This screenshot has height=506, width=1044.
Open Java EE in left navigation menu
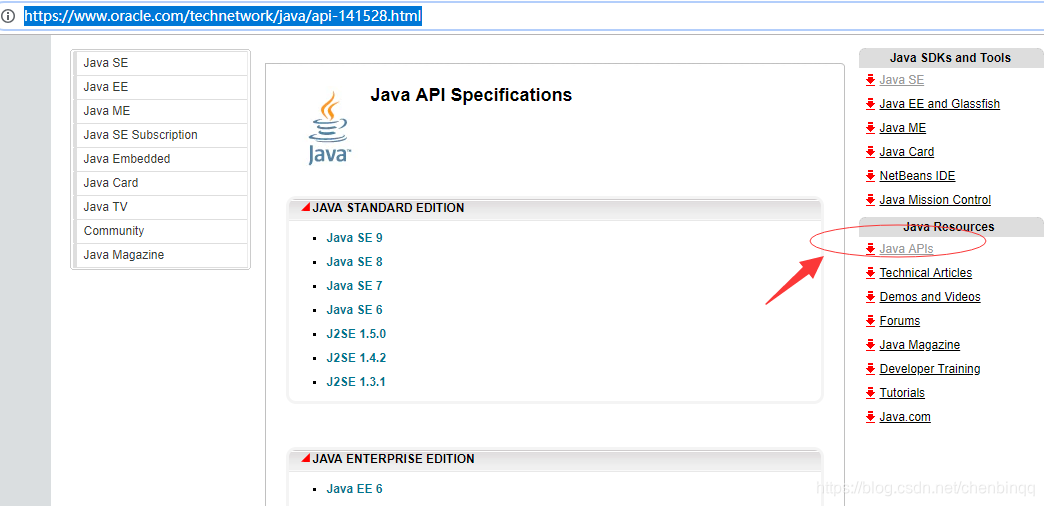[x=160, y=87]
